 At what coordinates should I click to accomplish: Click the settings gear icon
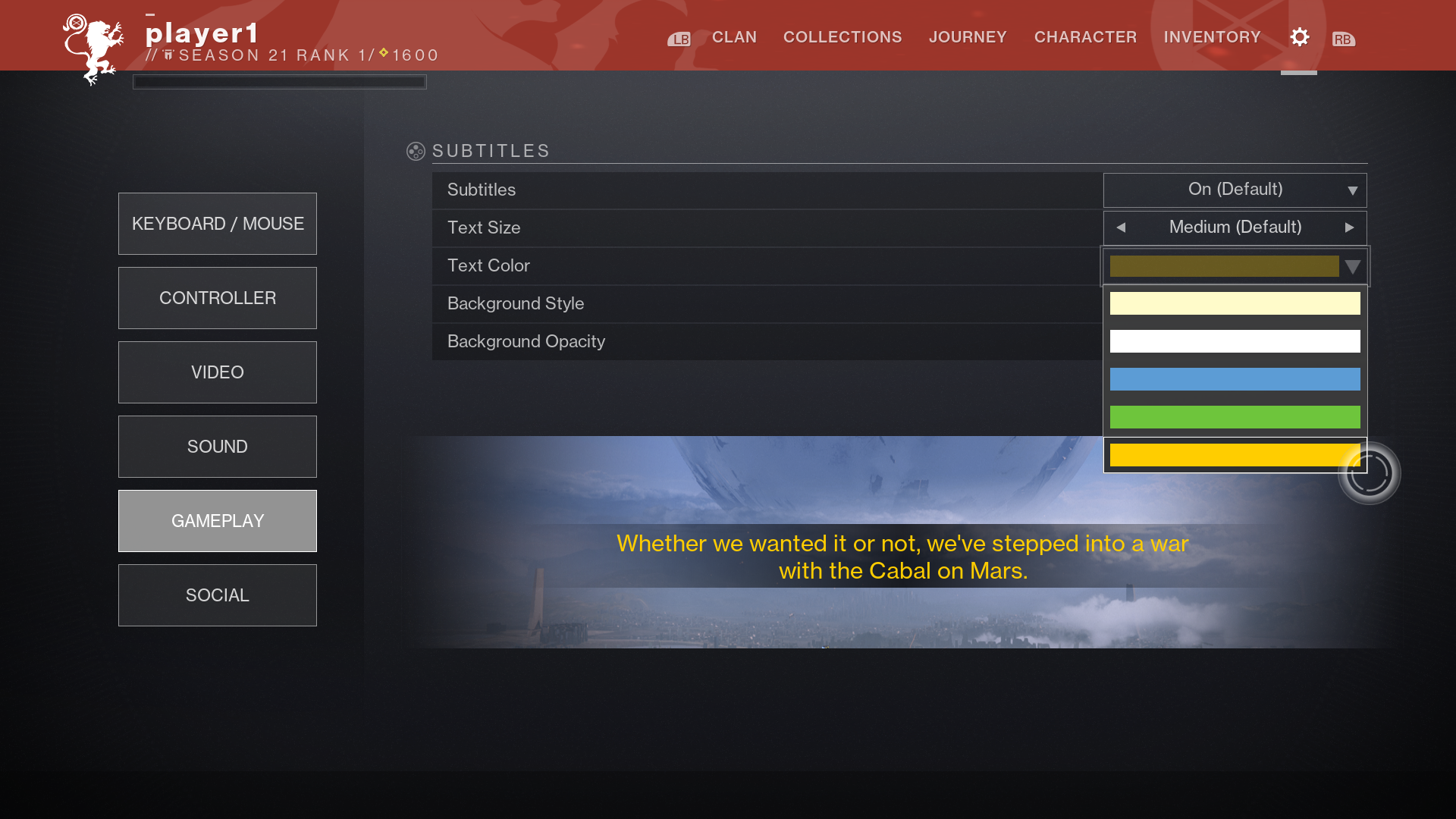(1299, 37)
